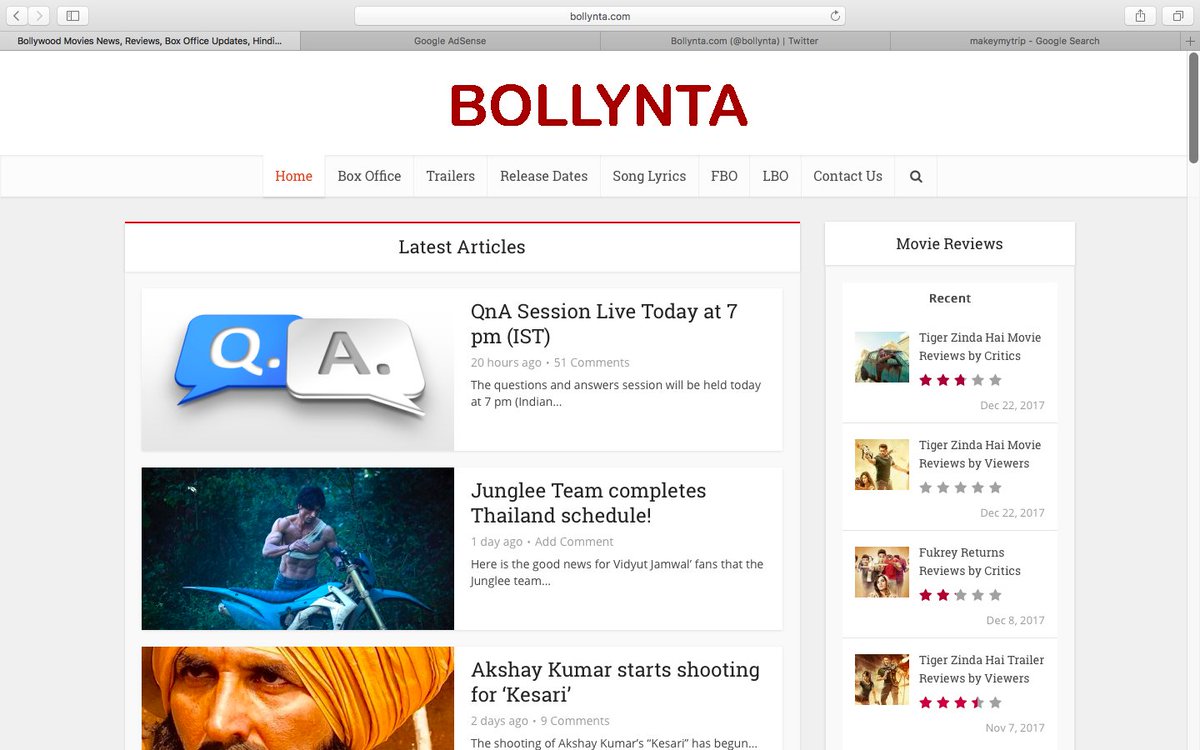The width and height of the screenshot is (1200, 750).
Task: Switch to Bollynta Twitter tab
Action: pos(744,41)
